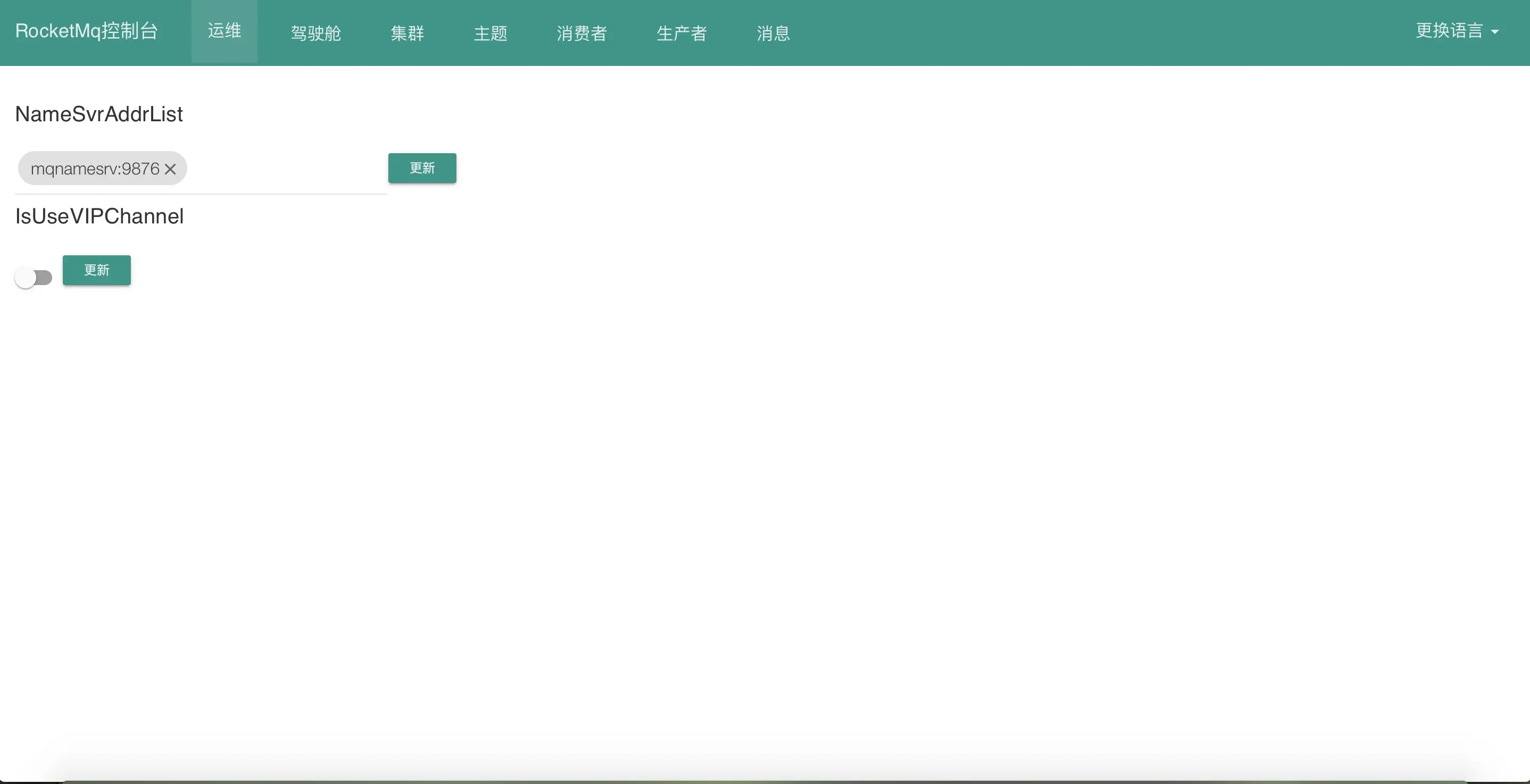The width and height of the screenshot is (1530, 784).
Task: Switch to the 驾驶舱 dashboard tab
Action: pos(315,34)
